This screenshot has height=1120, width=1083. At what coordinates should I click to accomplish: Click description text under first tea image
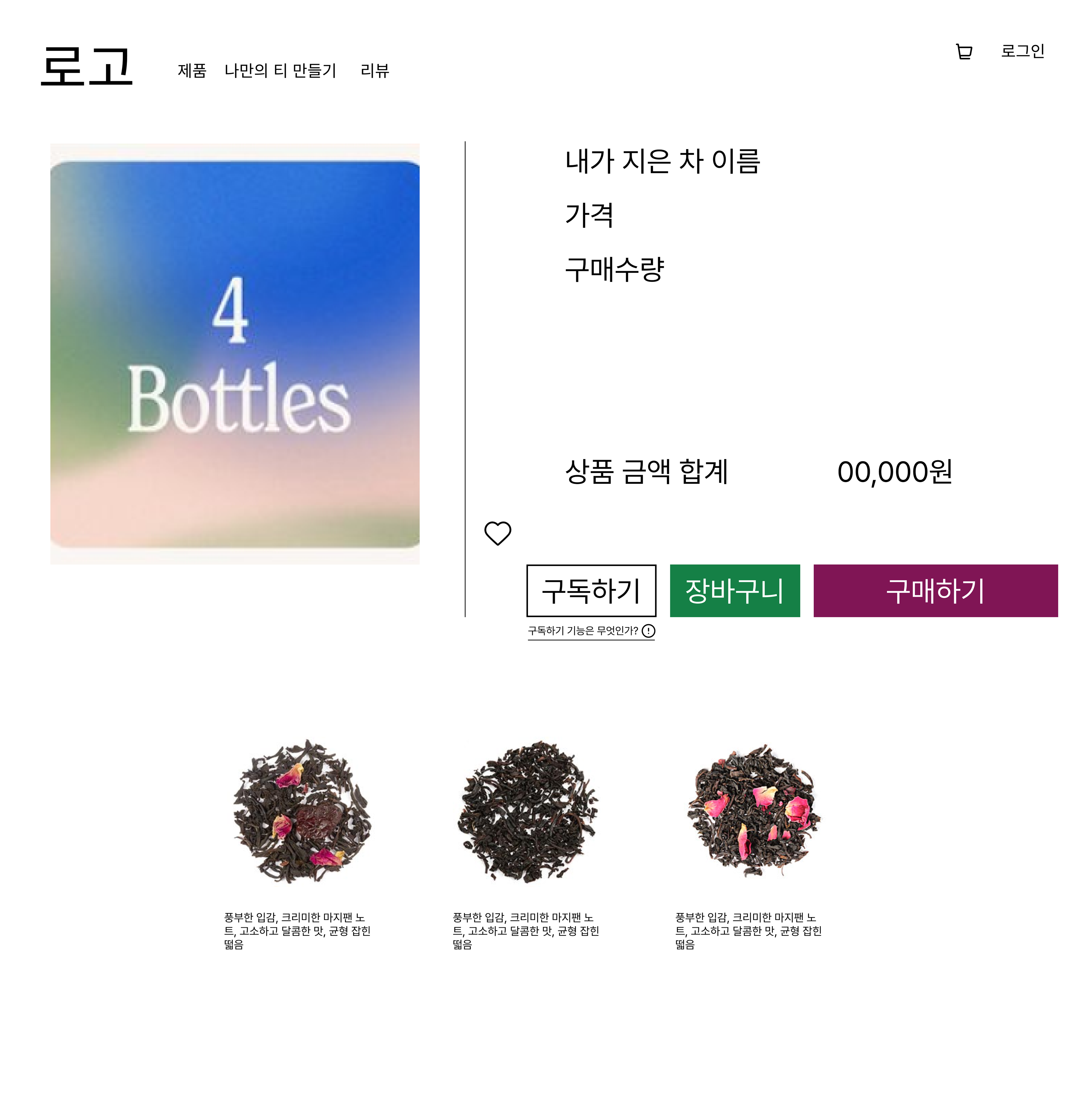coord(297,931)
